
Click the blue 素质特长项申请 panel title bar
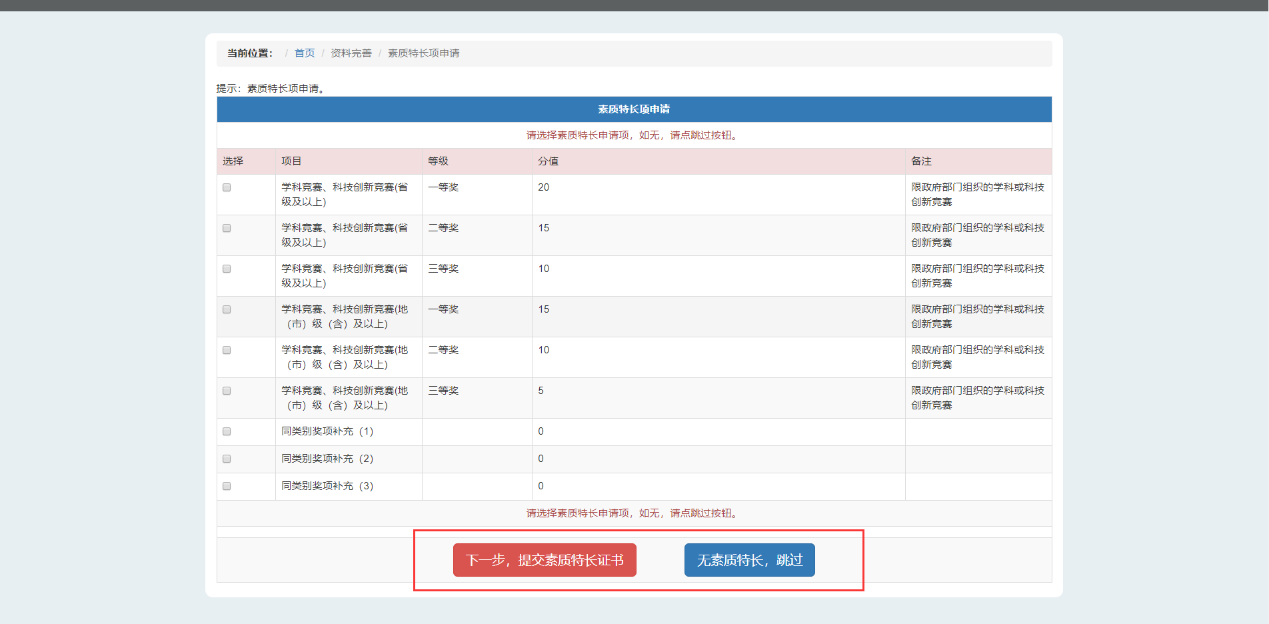click(x=633, y=109)
